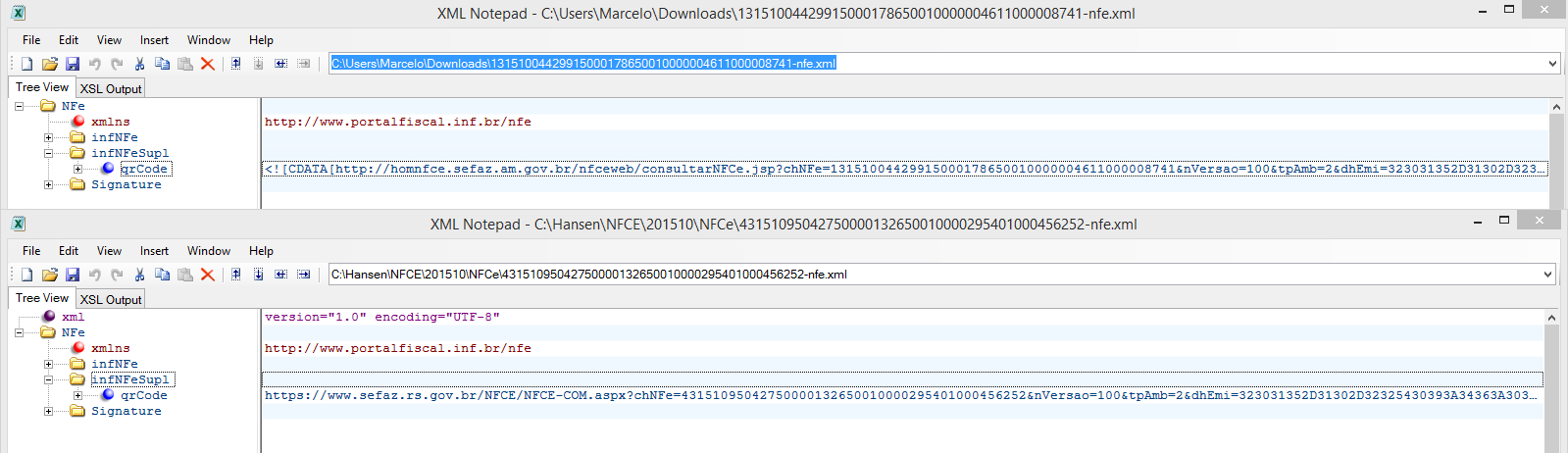This screenshot has width=1568, height=453.
Task: Click scrollbar up arrow in bottom window
Action: click(x=1551, y=318)
